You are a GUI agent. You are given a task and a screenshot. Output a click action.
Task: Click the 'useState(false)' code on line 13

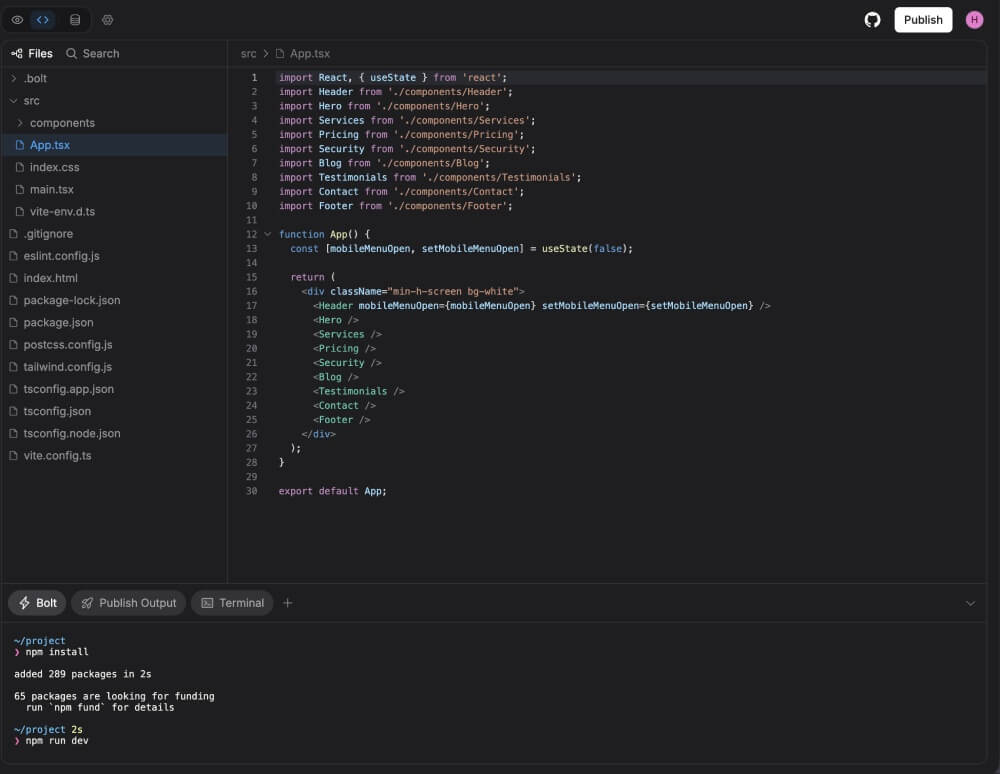[585, 249]
